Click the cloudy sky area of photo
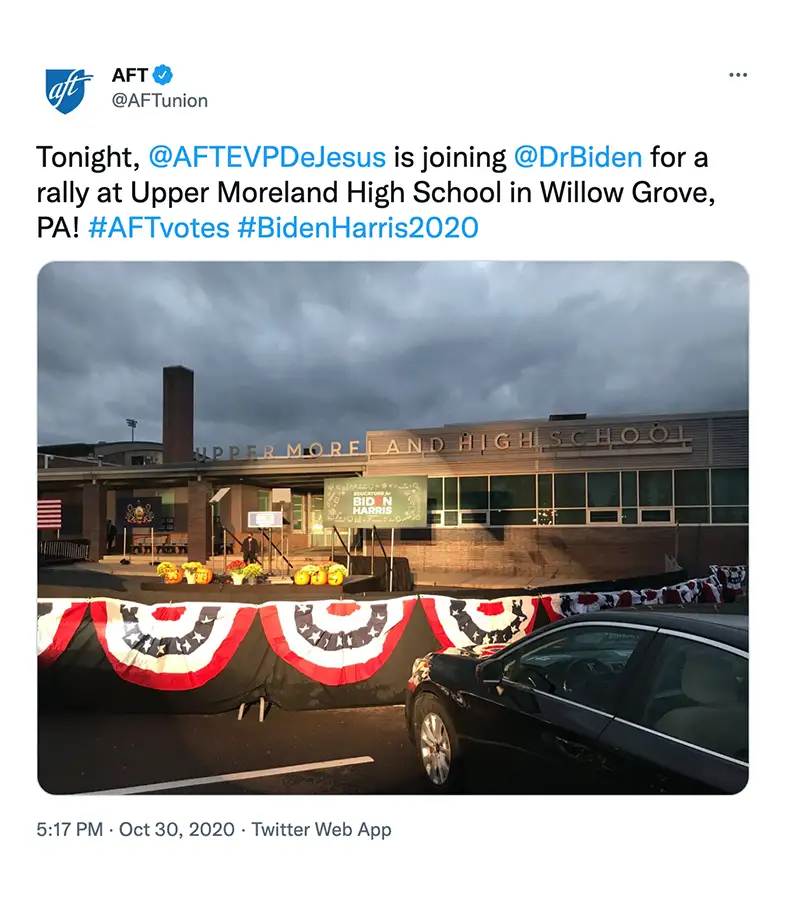Screen dimensions: 800x900 [393, 339]
